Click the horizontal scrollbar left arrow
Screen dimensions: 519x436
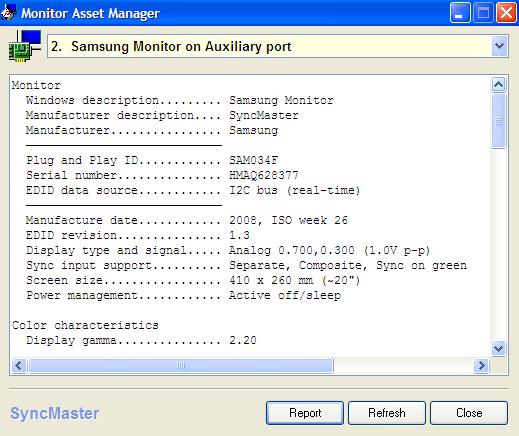pyautogui.click(x=19, y=366)
